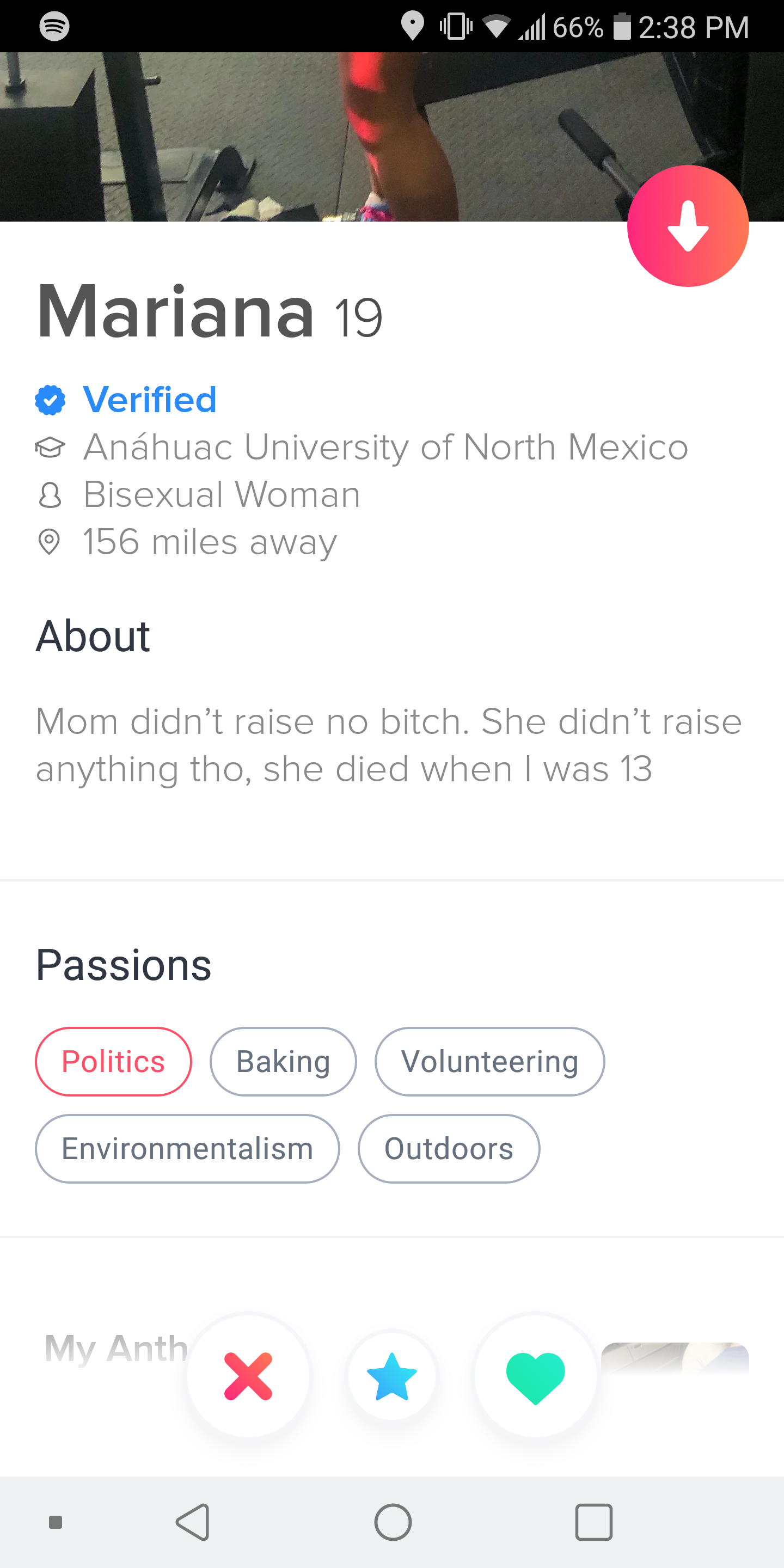Screen dimensions: 784x1568
Task: Tap the Anáhuac University of North Mexico text
Action: point(386,448)
